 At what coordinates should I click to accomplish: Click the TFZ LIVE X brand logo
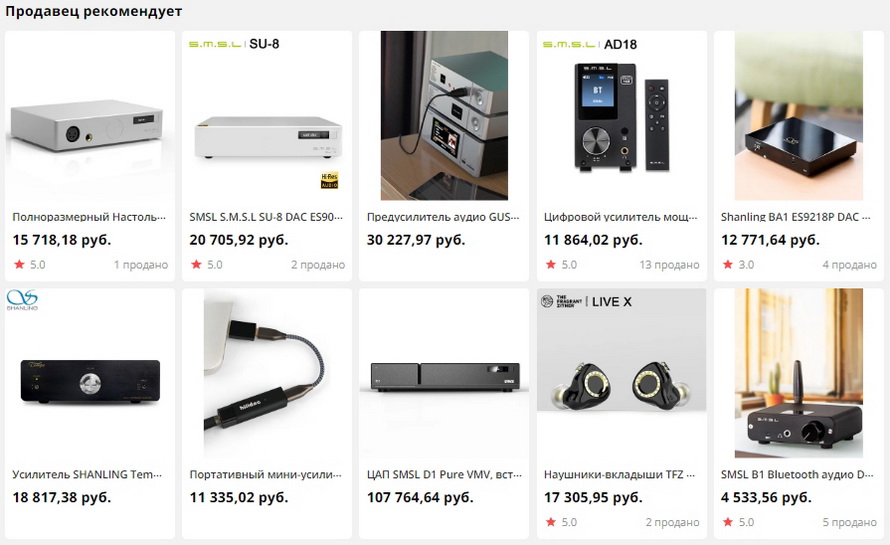pos(586,301)
